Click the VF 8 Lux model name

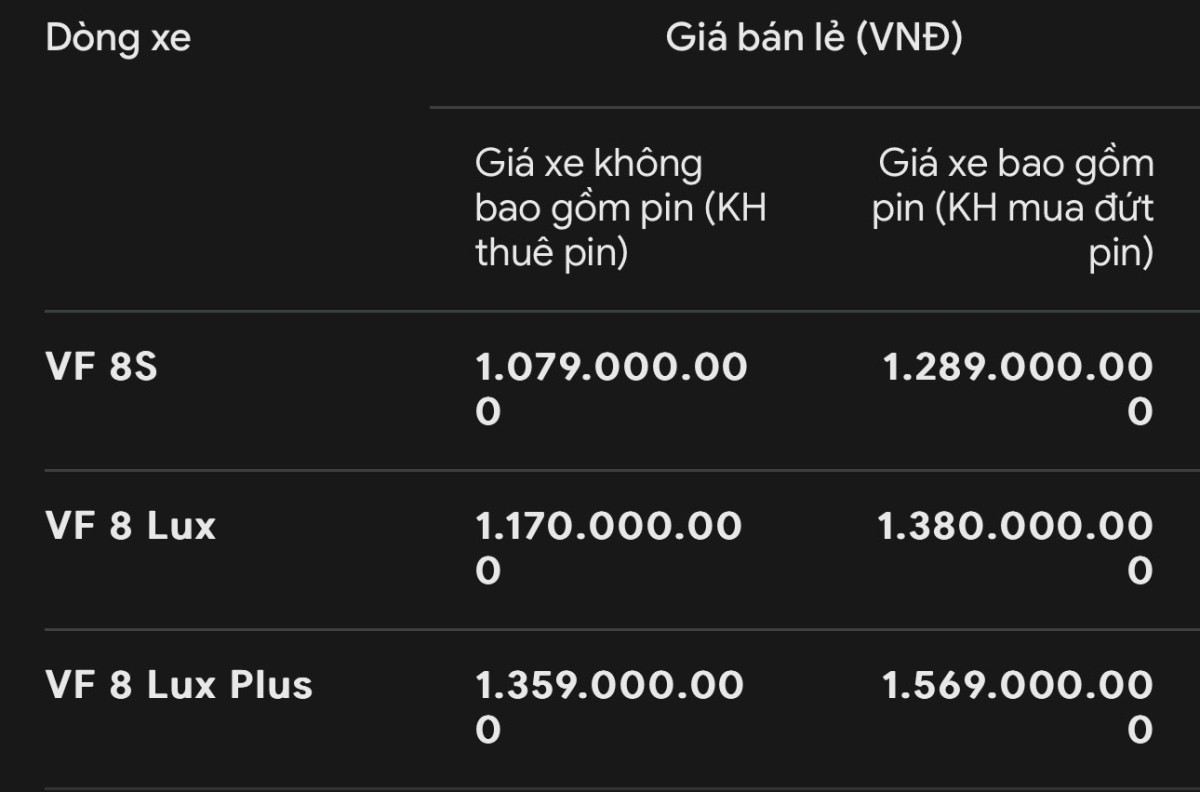point(131,526)
